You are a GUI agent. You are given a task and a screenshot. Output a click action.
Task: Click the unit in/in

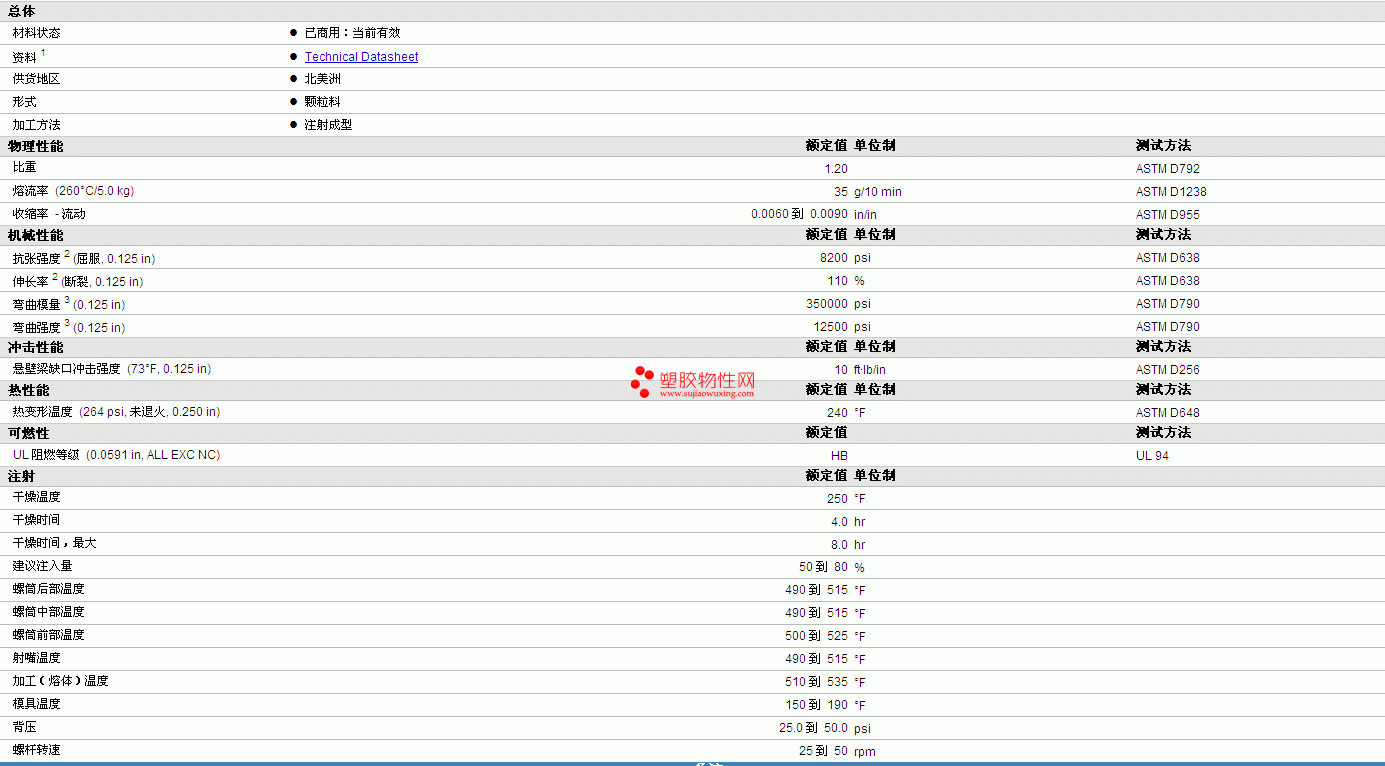tap(866, 215)
